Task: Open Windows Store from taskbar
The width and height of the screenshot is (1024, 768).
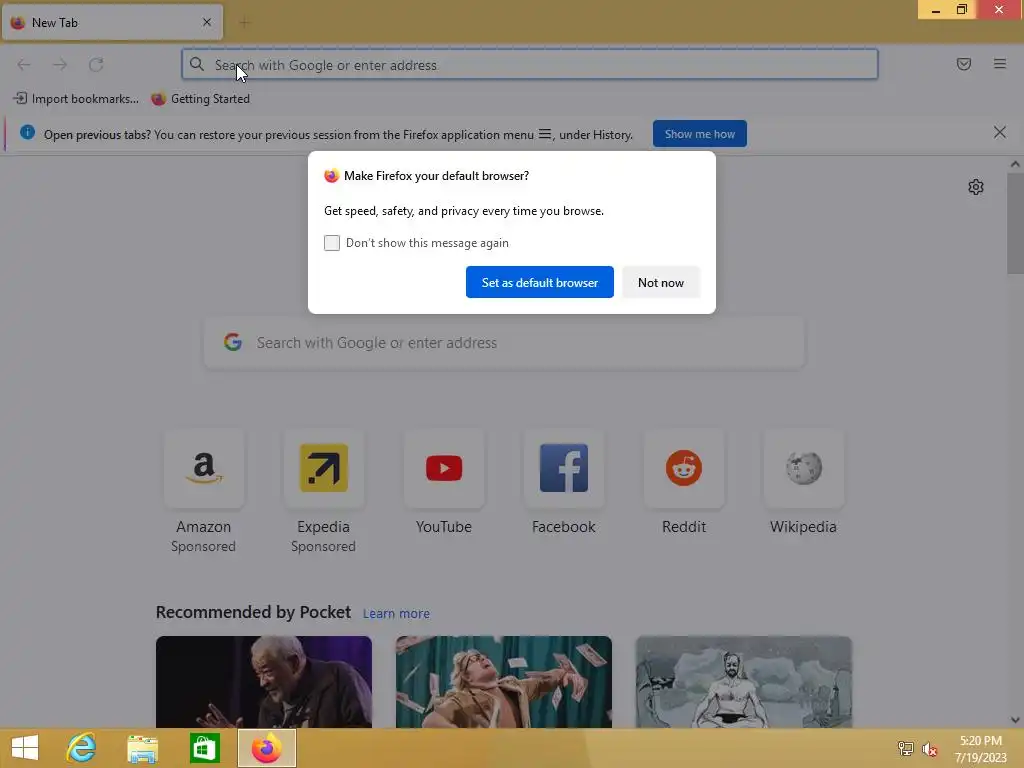Action: coord(204,748)
